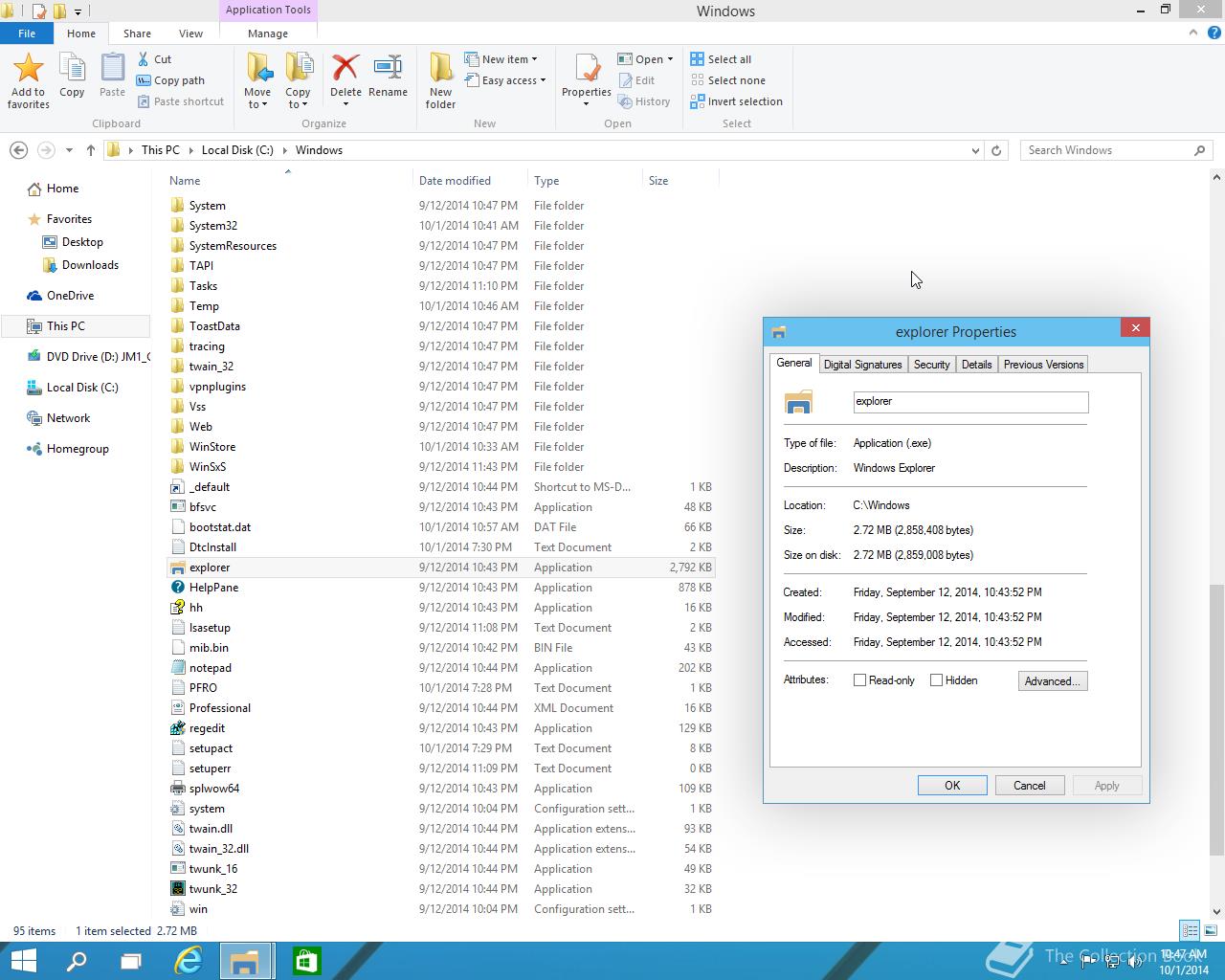Switch to the Security tab
Image resolution: width=1225 pixels, height=980 pixels.
click(931, 365)
